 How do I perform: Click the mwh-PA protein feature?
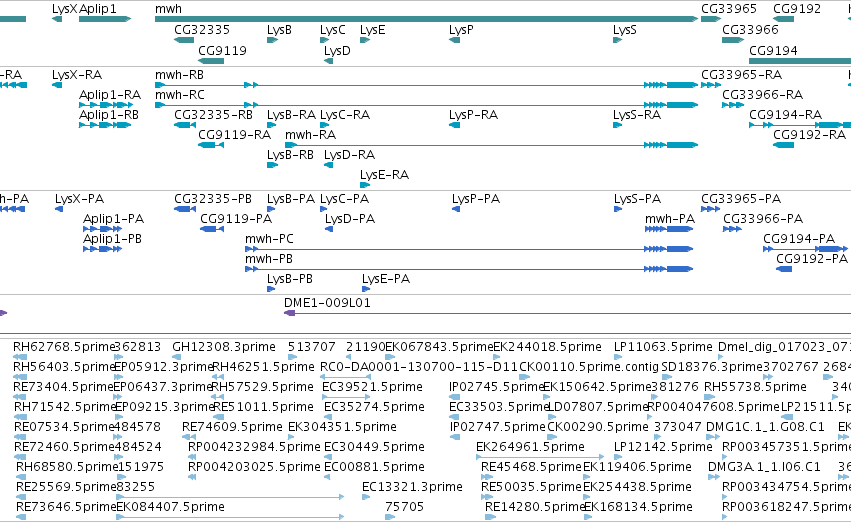[x=669, y=229]
